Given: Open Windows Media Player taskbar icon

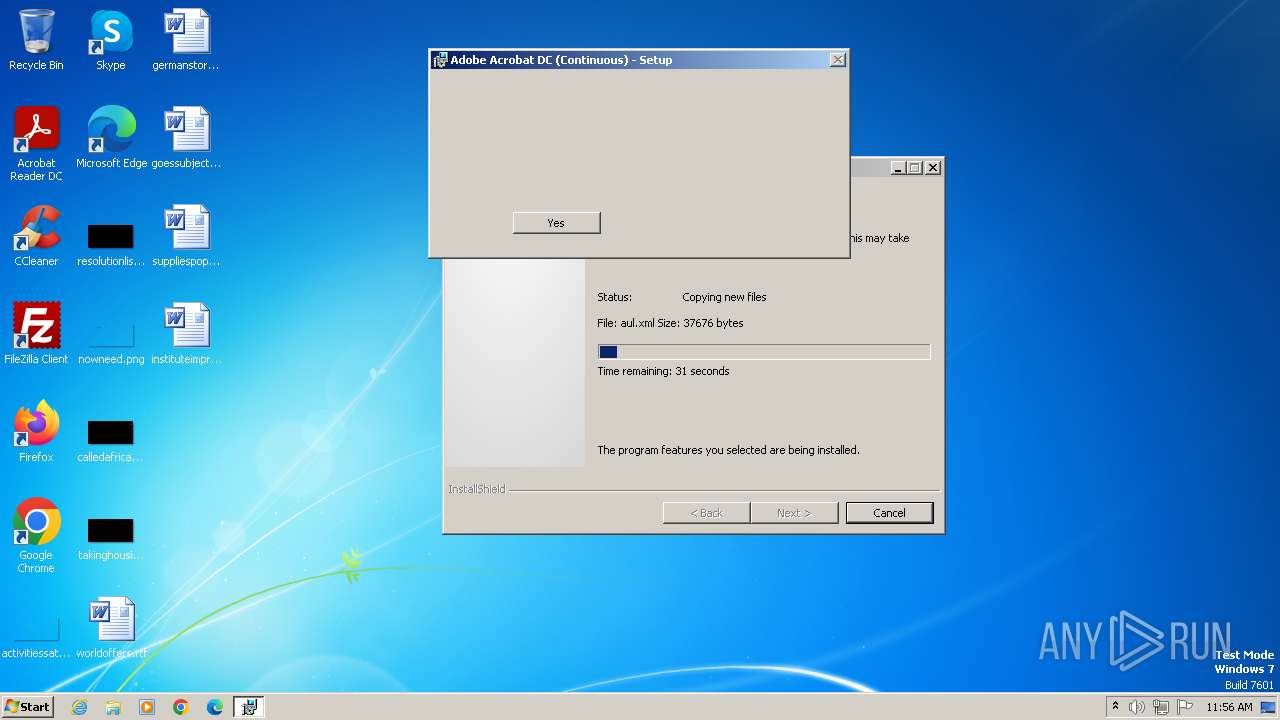Looking at the screenshot, I should pos(147,707).
